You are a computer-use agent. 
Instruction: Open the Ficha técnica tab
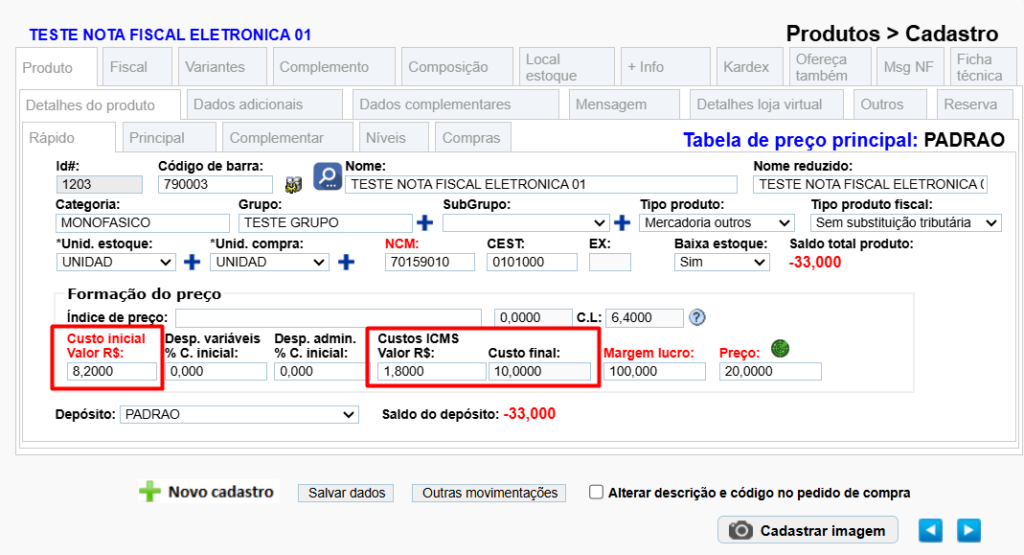click(x=983, y=67)
